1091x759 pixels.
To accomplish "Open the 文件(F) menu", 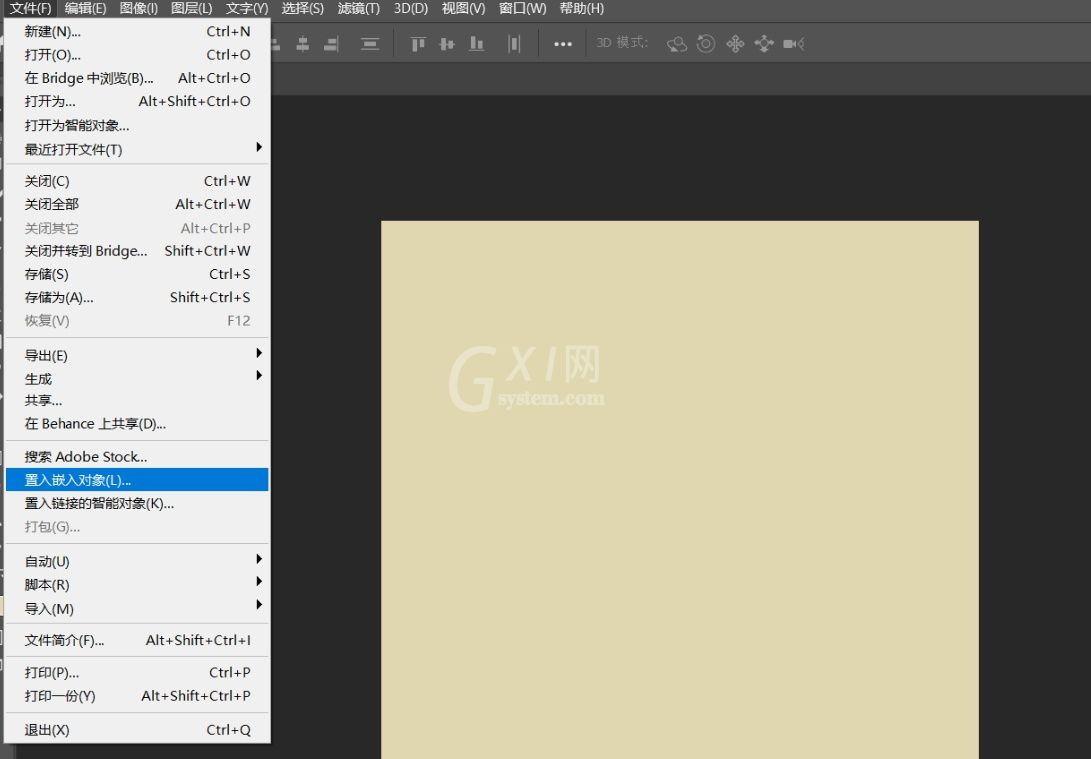I will pyautogui.click(x=31, y=8).
